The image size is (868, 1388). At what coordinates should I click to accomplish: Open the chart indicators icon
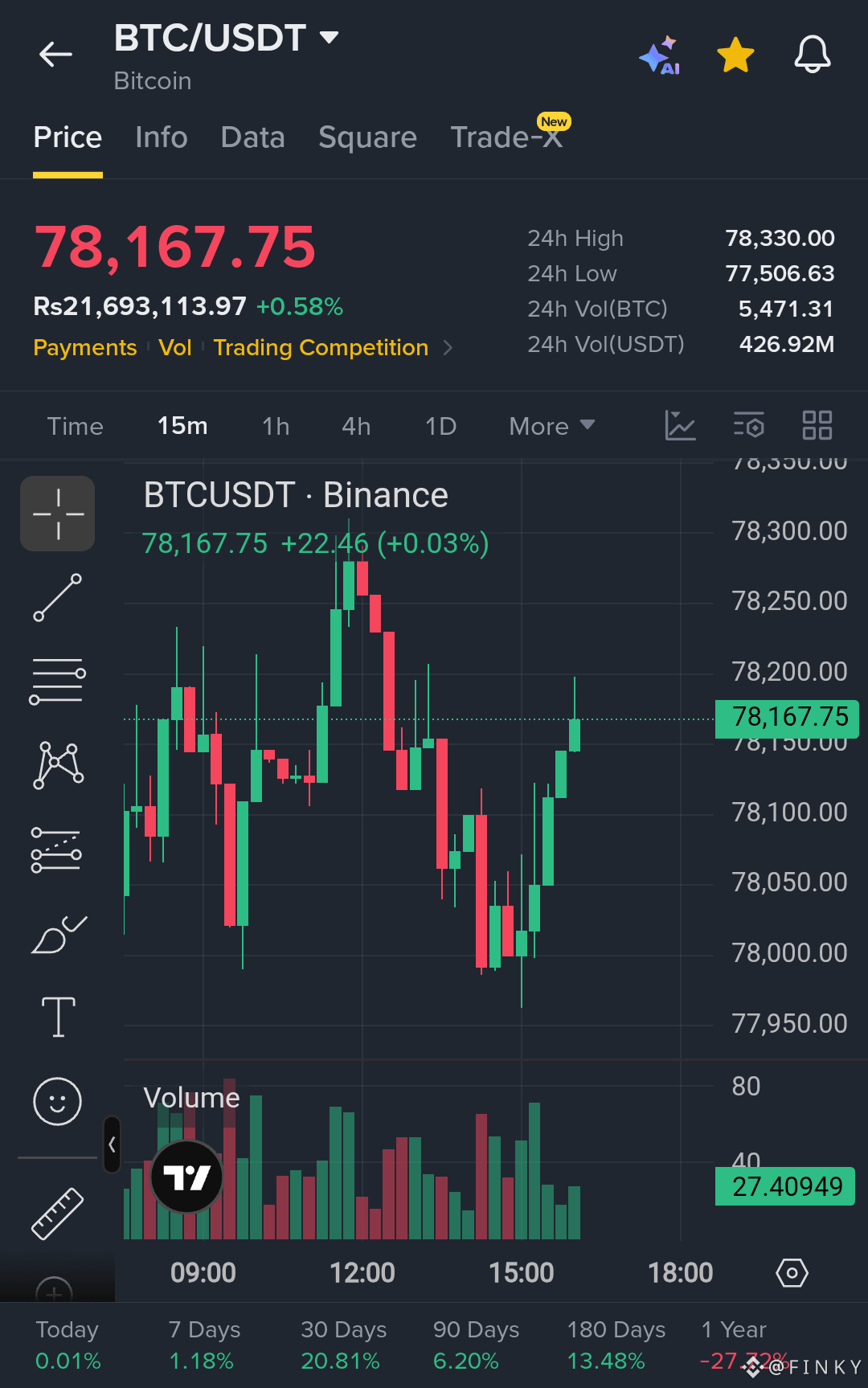coord(680,425)
